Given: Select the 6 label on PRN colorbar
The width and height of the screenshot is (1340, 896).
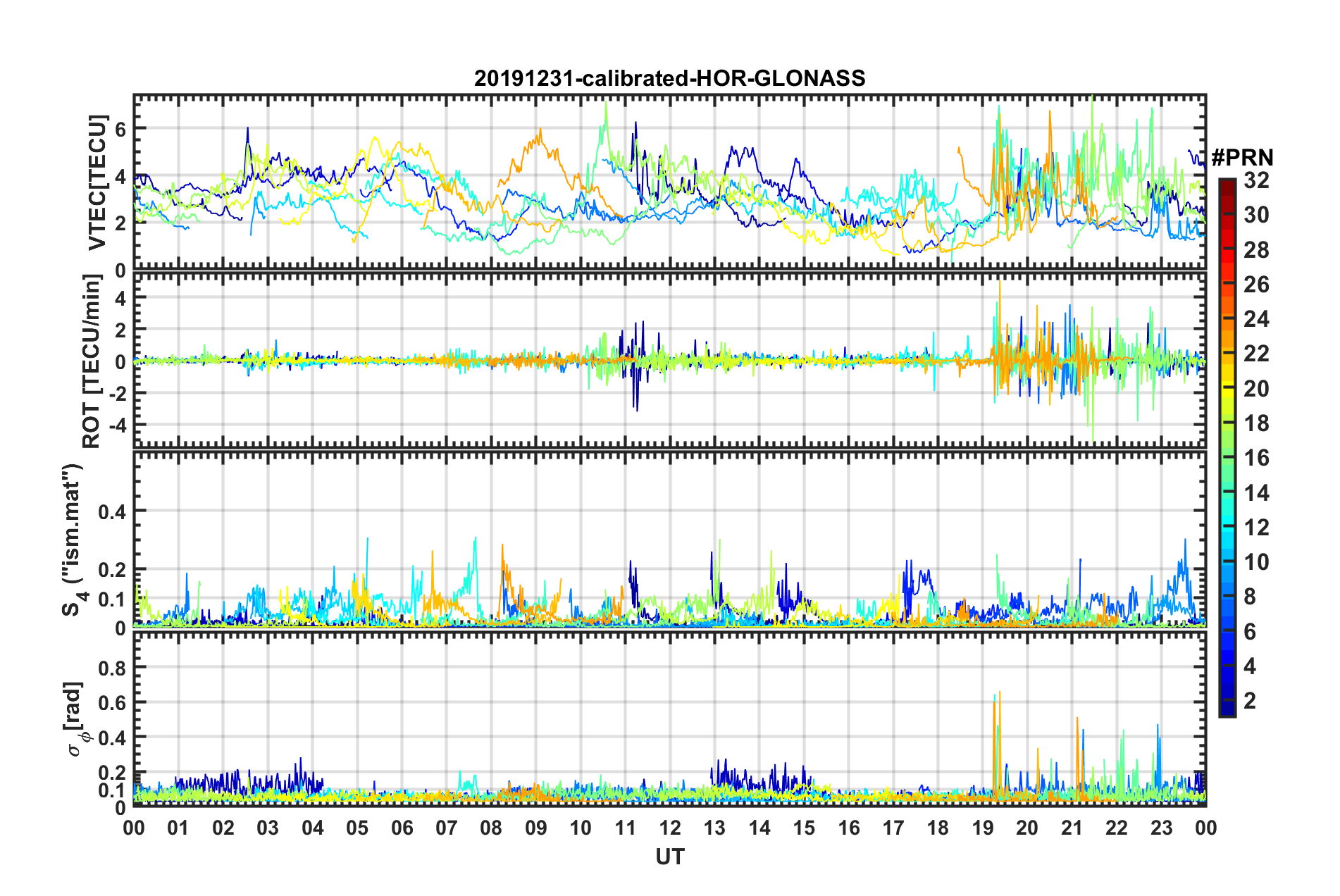Looking at the screenshot, I should coord(1250,632).
